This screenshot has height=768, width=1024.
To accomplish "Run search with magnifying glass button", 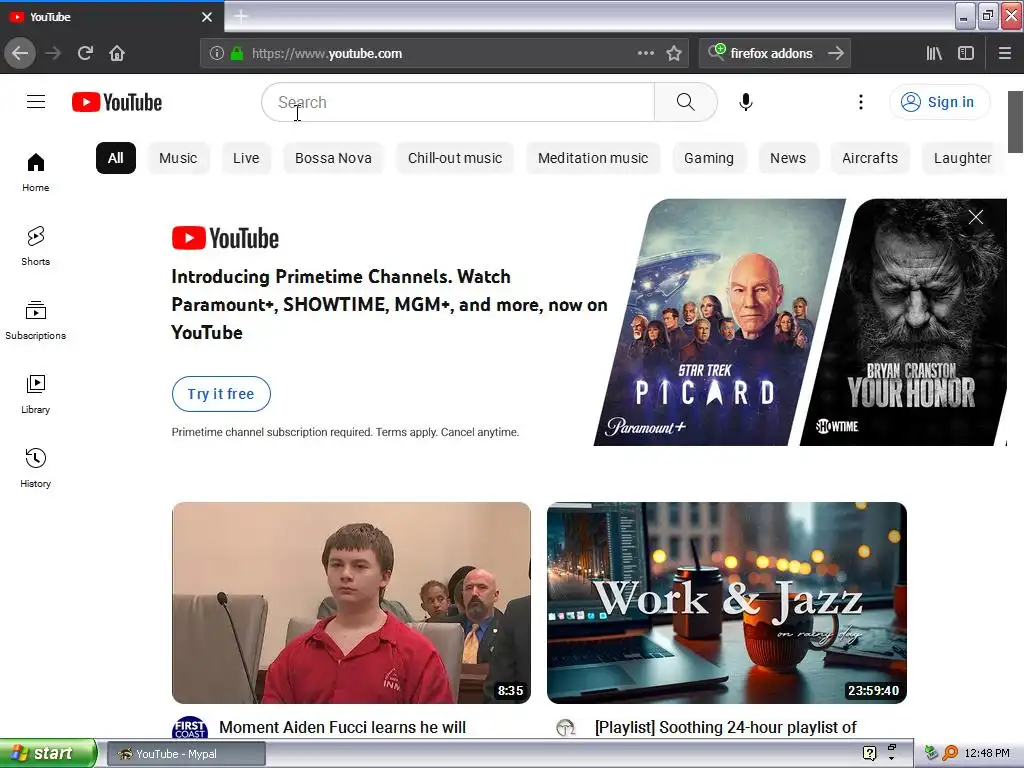I will [686, 102].
